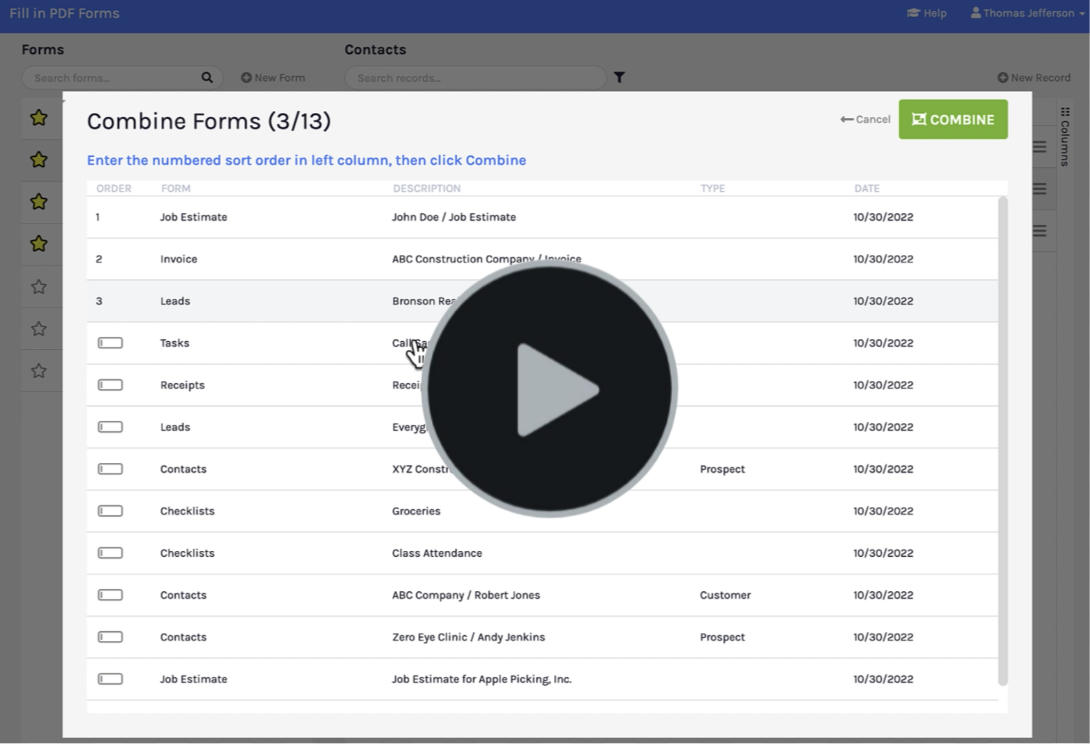This screenshot has width=1090, height=744.
Task: Enable the fifth empty favorite star
Action: [x=39, y=287]
